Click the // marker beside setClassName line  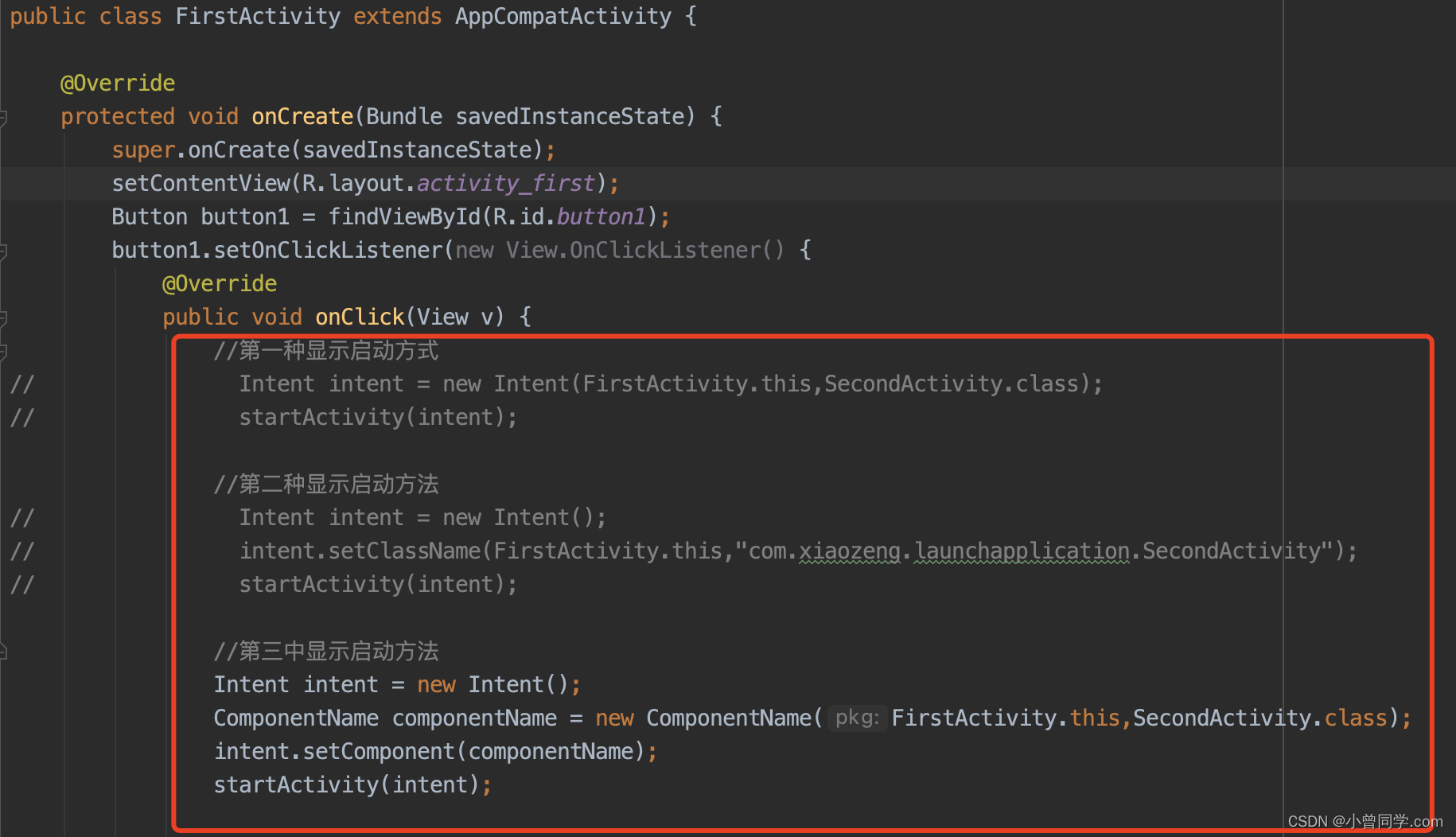(22, 551)
